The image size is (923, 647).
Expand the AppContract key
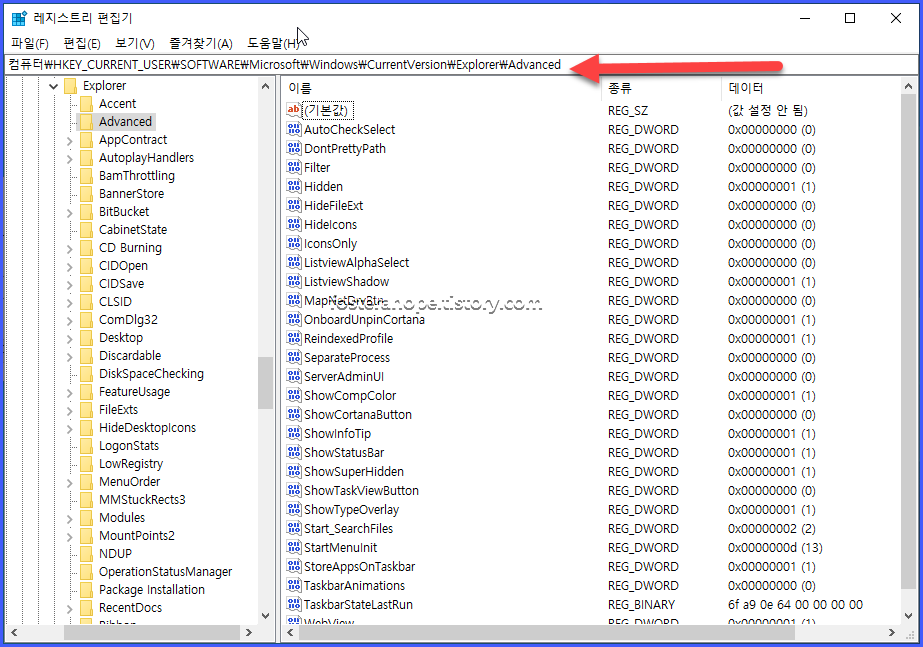(x=69, y=141)
